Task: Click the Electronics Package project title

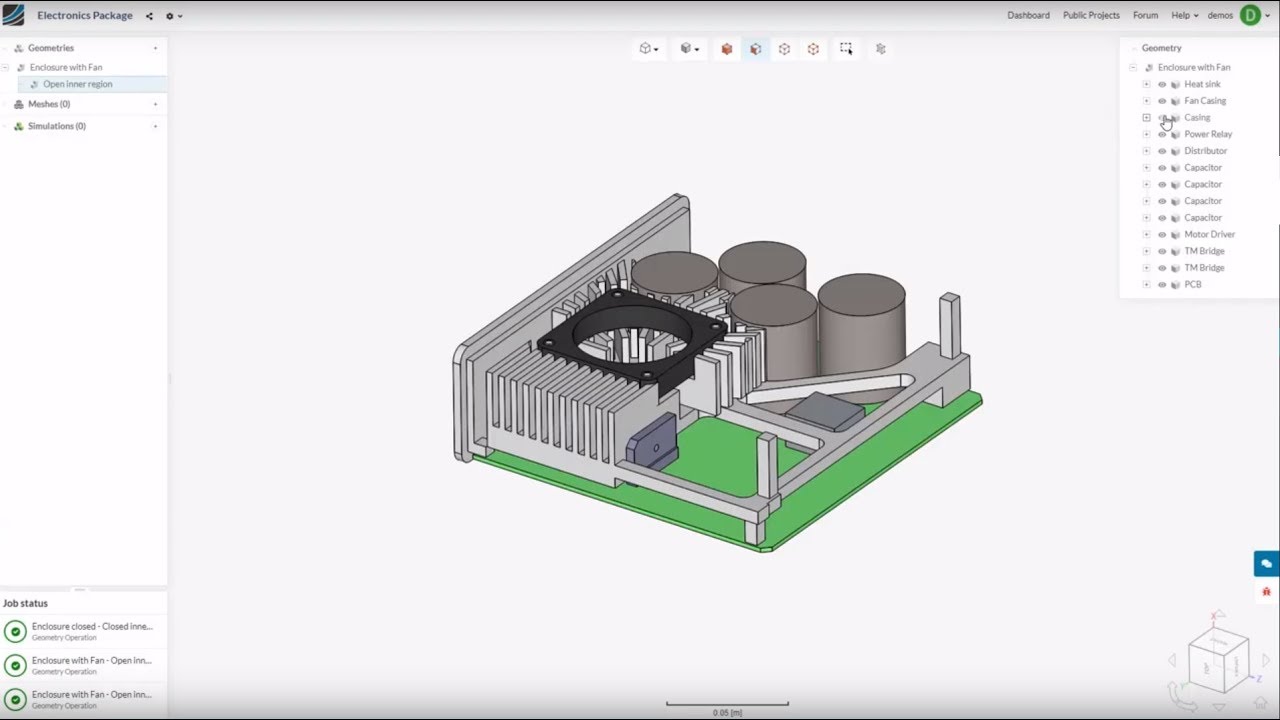Action: point(85,16)
